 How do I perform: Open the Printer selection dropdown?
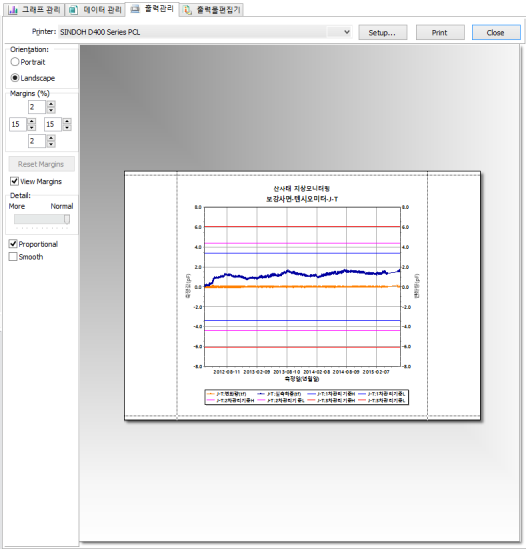pos(347,32)
